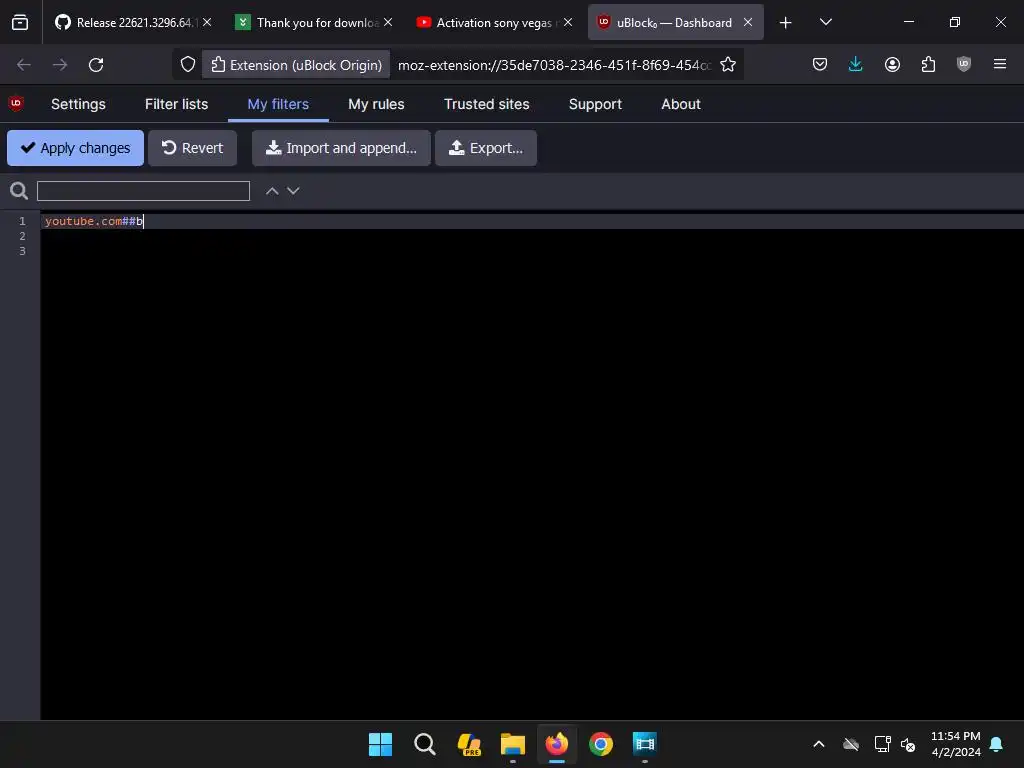The height and width of the screenshot is (768, 1024).
Task: Open the Firefox account menu
Action: (x=892, y=65)
